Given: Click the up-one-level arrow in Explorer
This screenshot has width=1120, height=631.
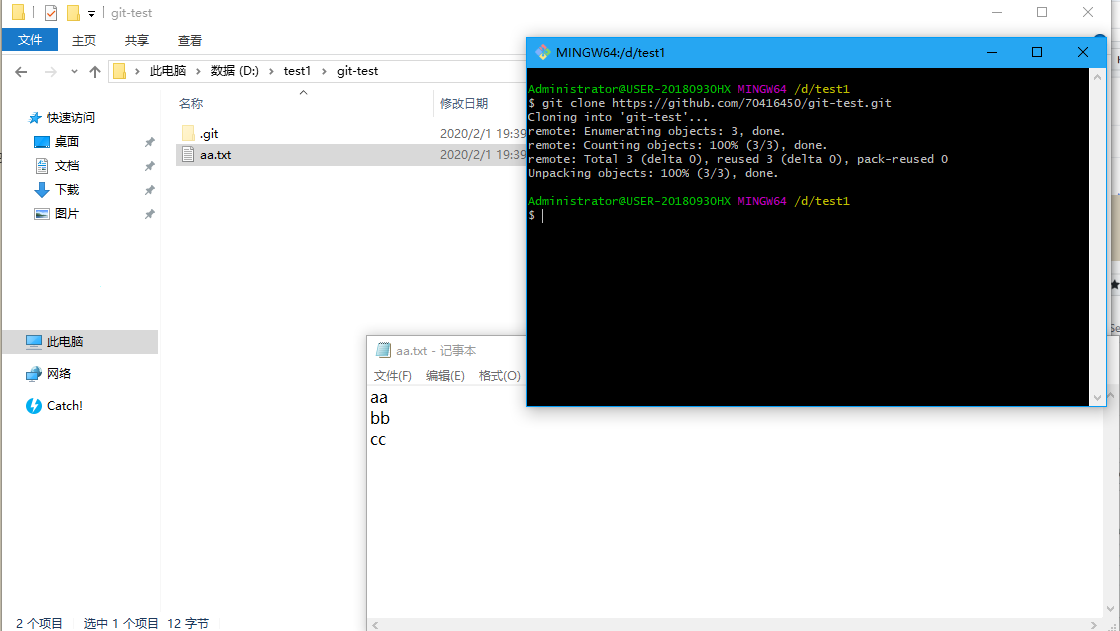Looking at the screenshot, I should [x=94, y=70].
